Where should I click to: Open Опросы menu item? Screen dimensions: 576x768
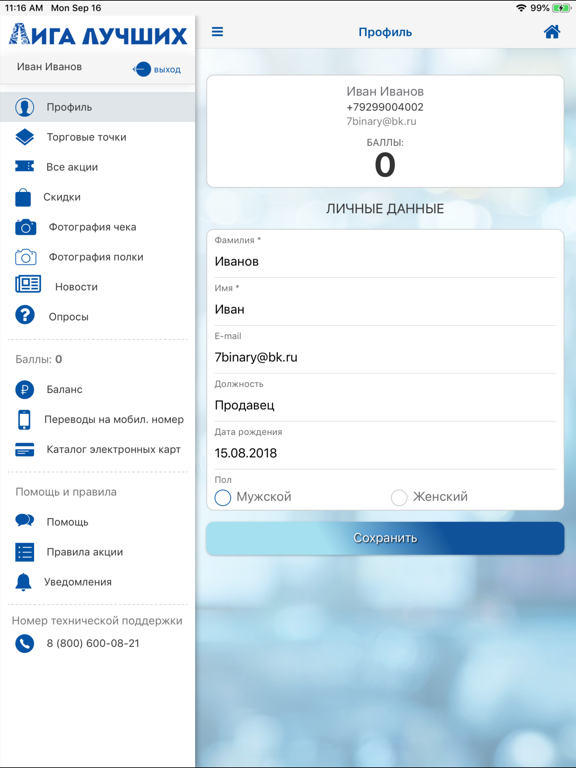click(97, 316)
